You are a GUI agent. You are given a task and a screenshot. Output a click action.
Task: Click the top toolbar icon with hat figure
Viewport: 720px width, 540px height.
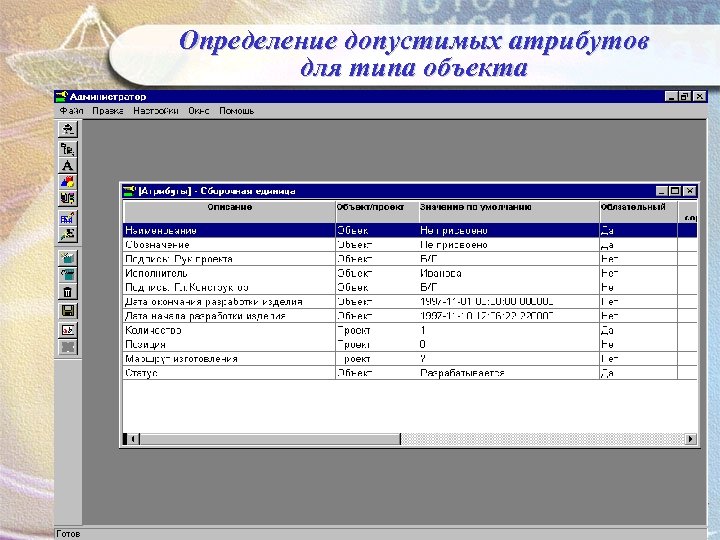point(68,129)
